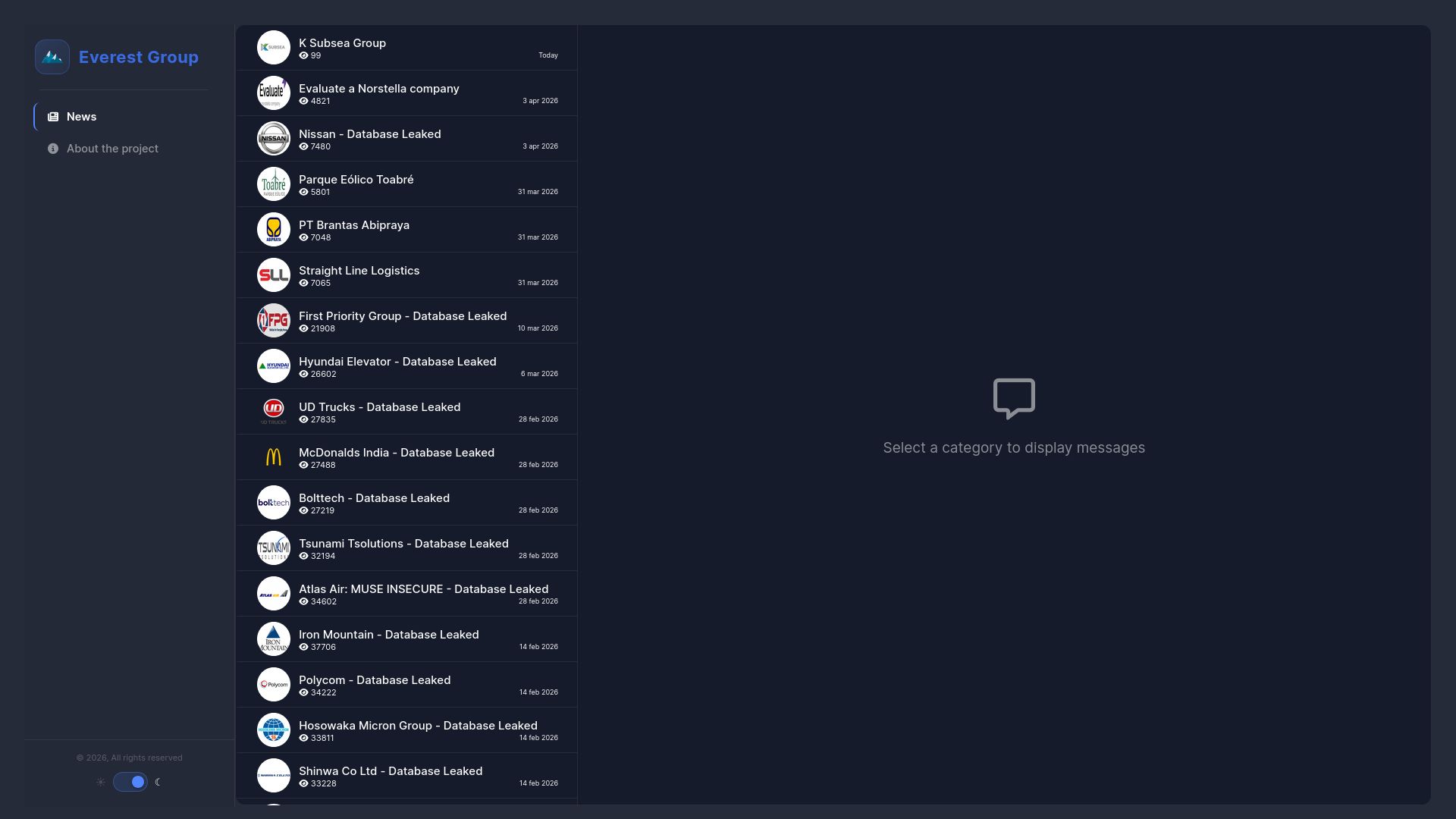
Task: Select Evaluate a Norstella company entry
Action: pos(406,93)
